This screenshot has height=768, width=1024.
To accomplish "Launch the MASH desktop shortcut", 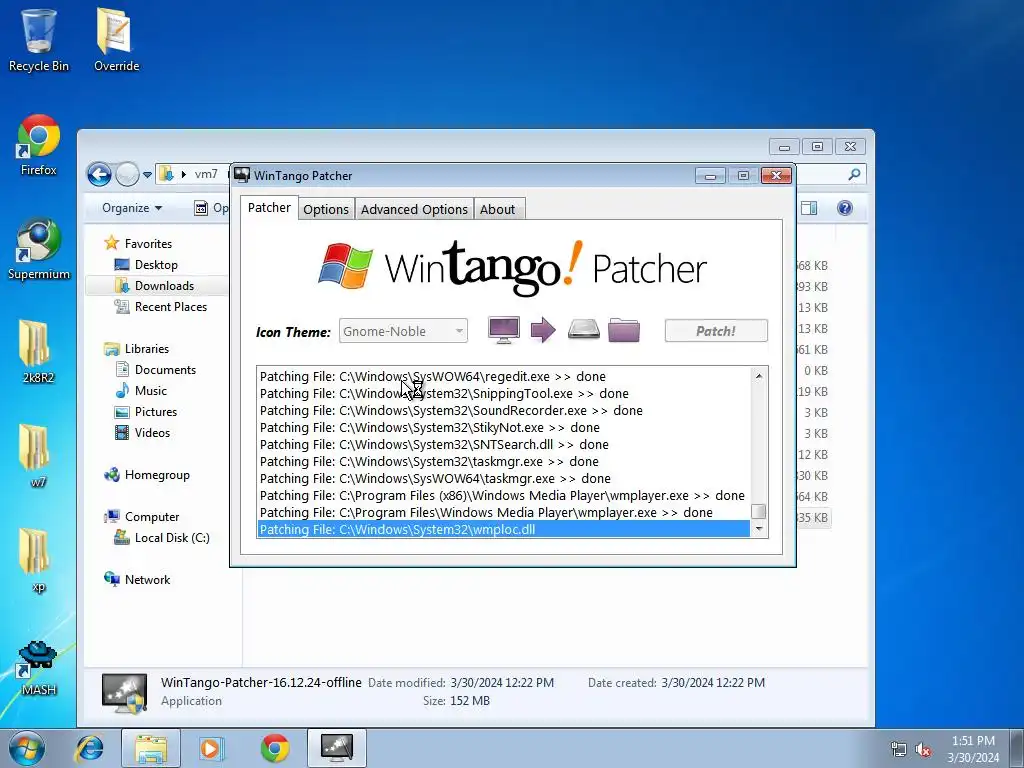I will pyautogui.click(x=39, y=667).
